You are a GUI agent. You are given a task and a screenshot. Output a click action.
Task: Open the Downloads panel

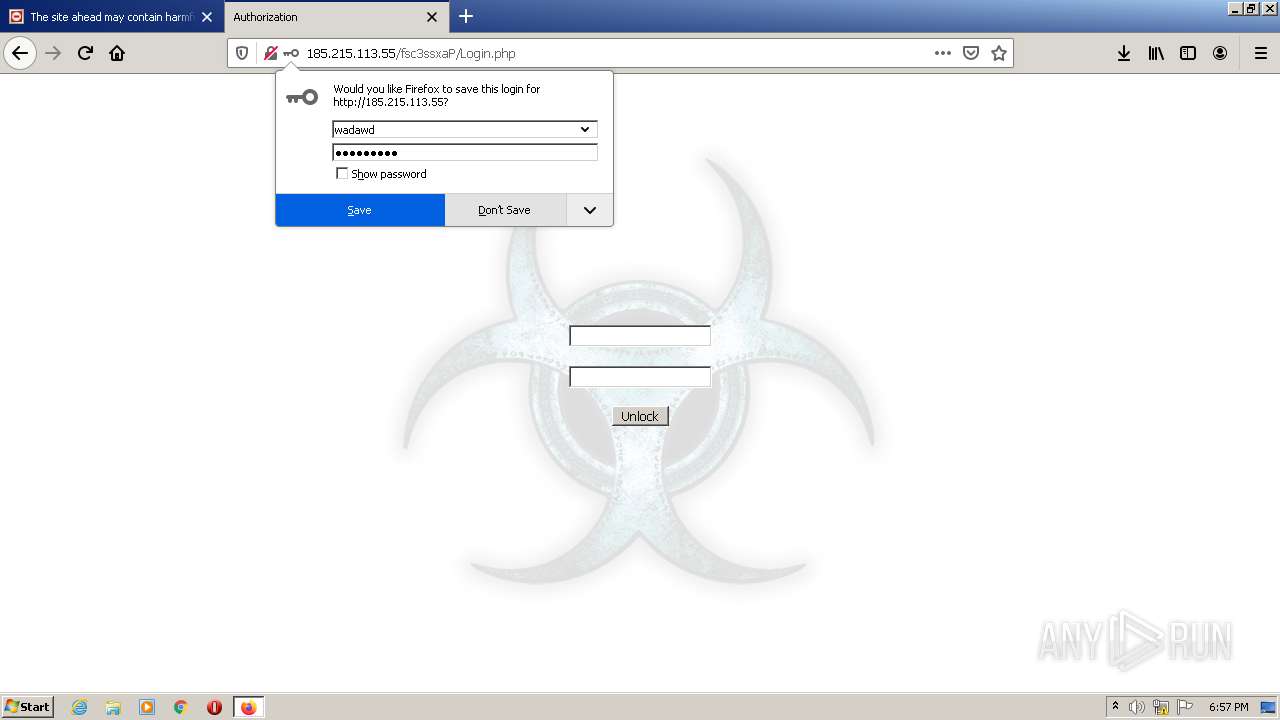coord(1124,53)
